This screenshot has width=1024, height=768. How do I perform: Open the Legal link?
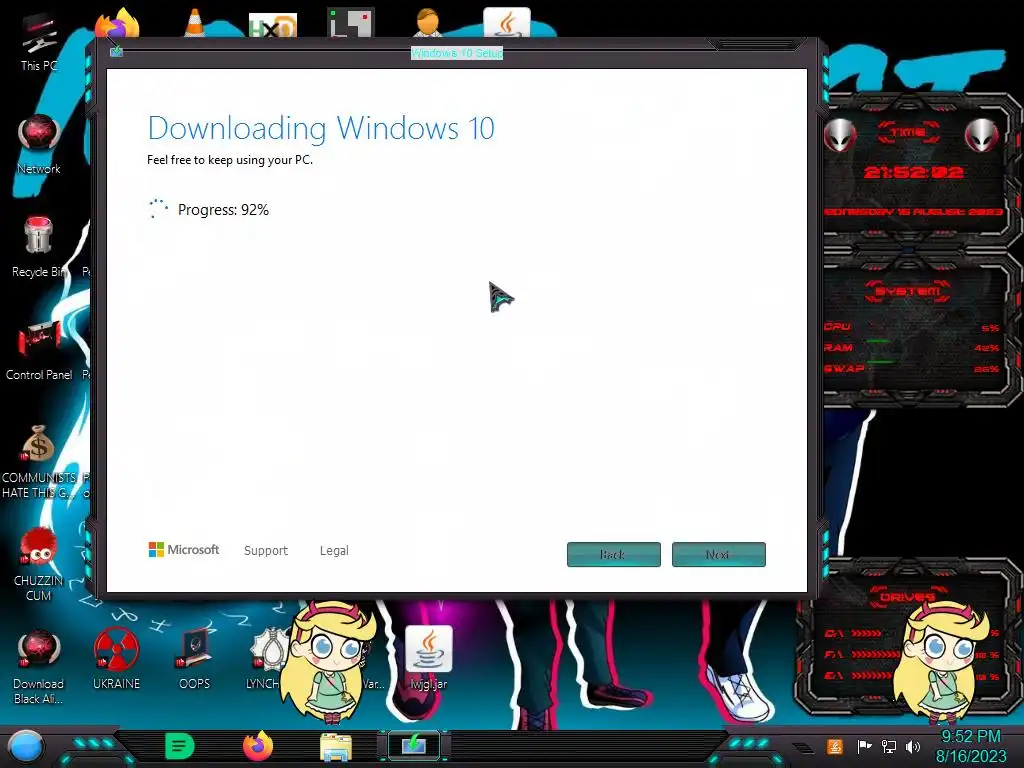334,551
